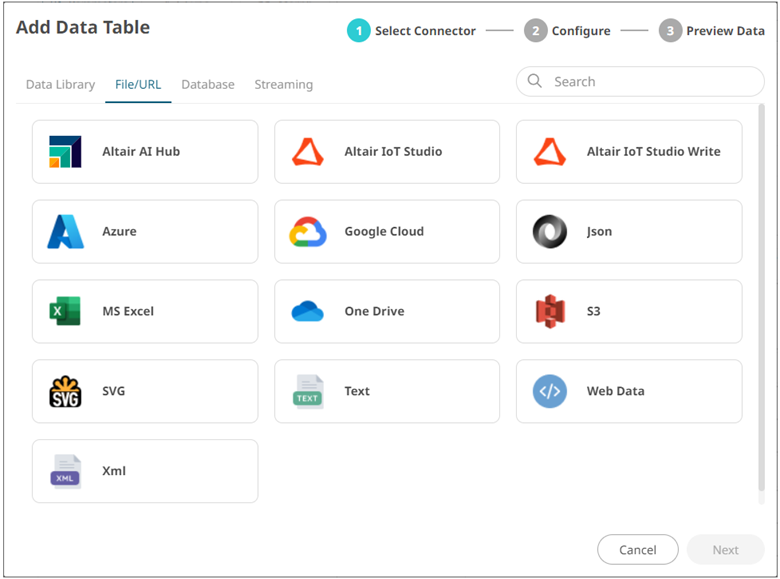Click the Cancel button
This screenshot has width=780, height=579.
[638, 550]
